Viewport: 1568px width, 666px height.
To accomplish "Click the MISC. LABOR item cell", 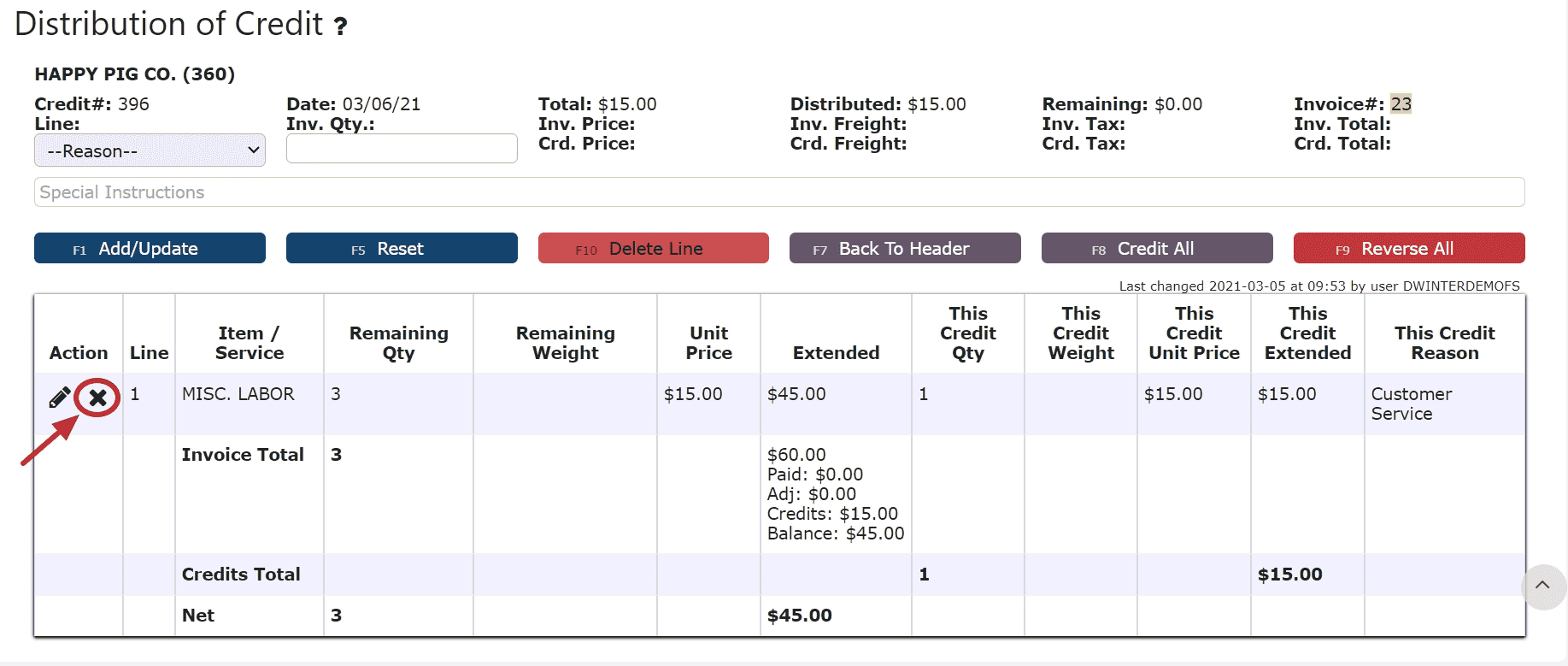I will (238, 394).
